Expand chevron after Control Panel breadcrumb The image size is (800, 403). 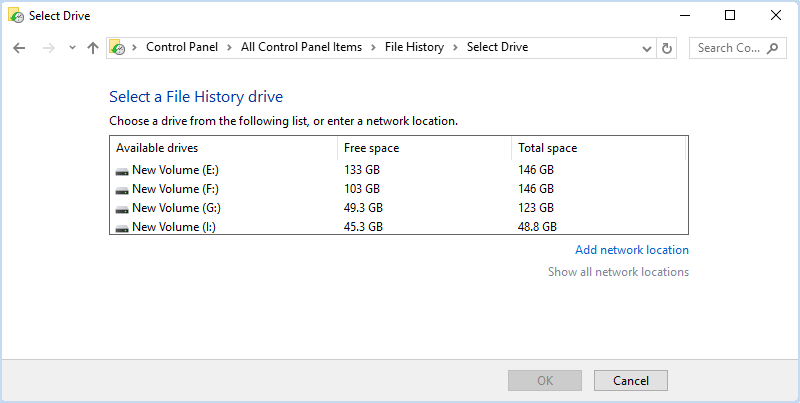coord(229,47)
